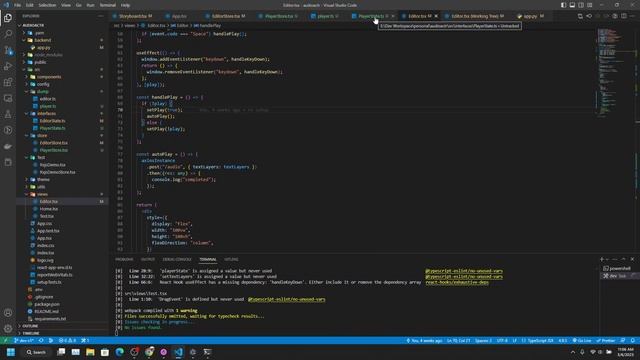Open Run and Debug view

[8, 66]
